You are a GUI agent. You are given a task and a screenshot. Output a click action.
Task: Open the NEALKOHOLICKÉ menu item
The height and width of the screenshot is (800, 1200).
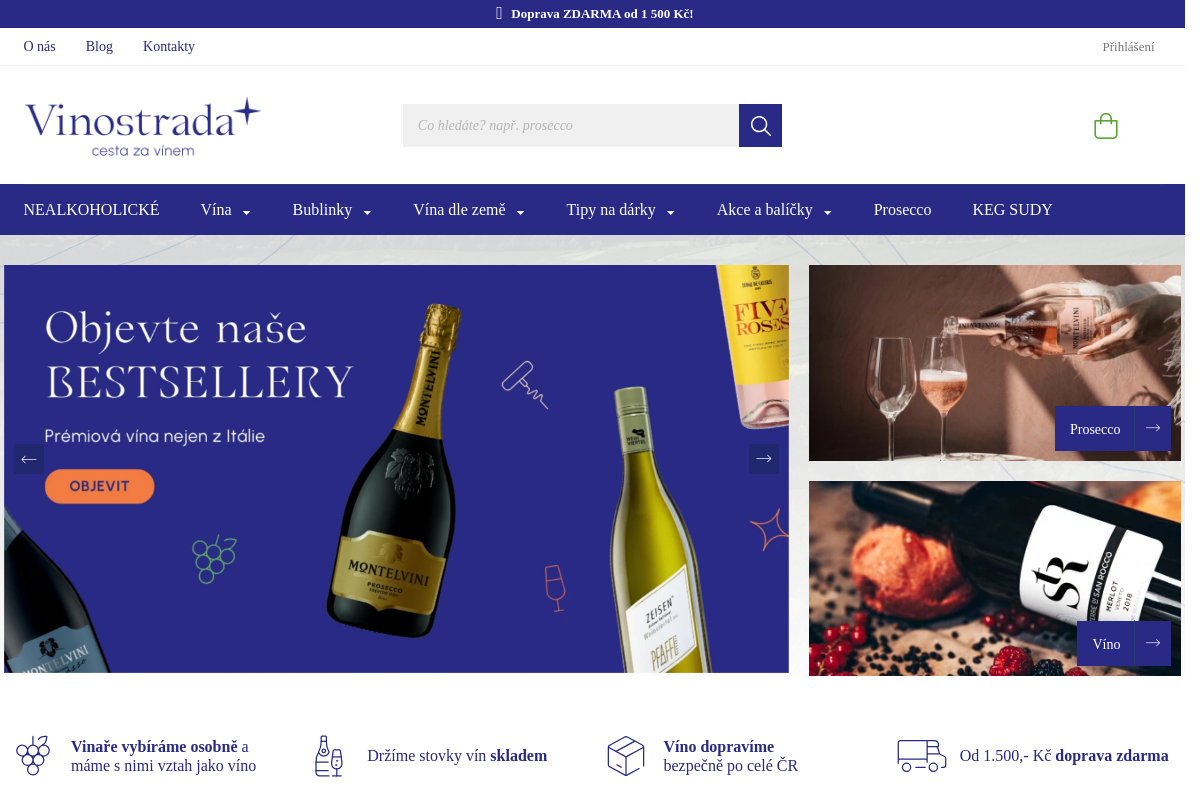pos(91,210)
